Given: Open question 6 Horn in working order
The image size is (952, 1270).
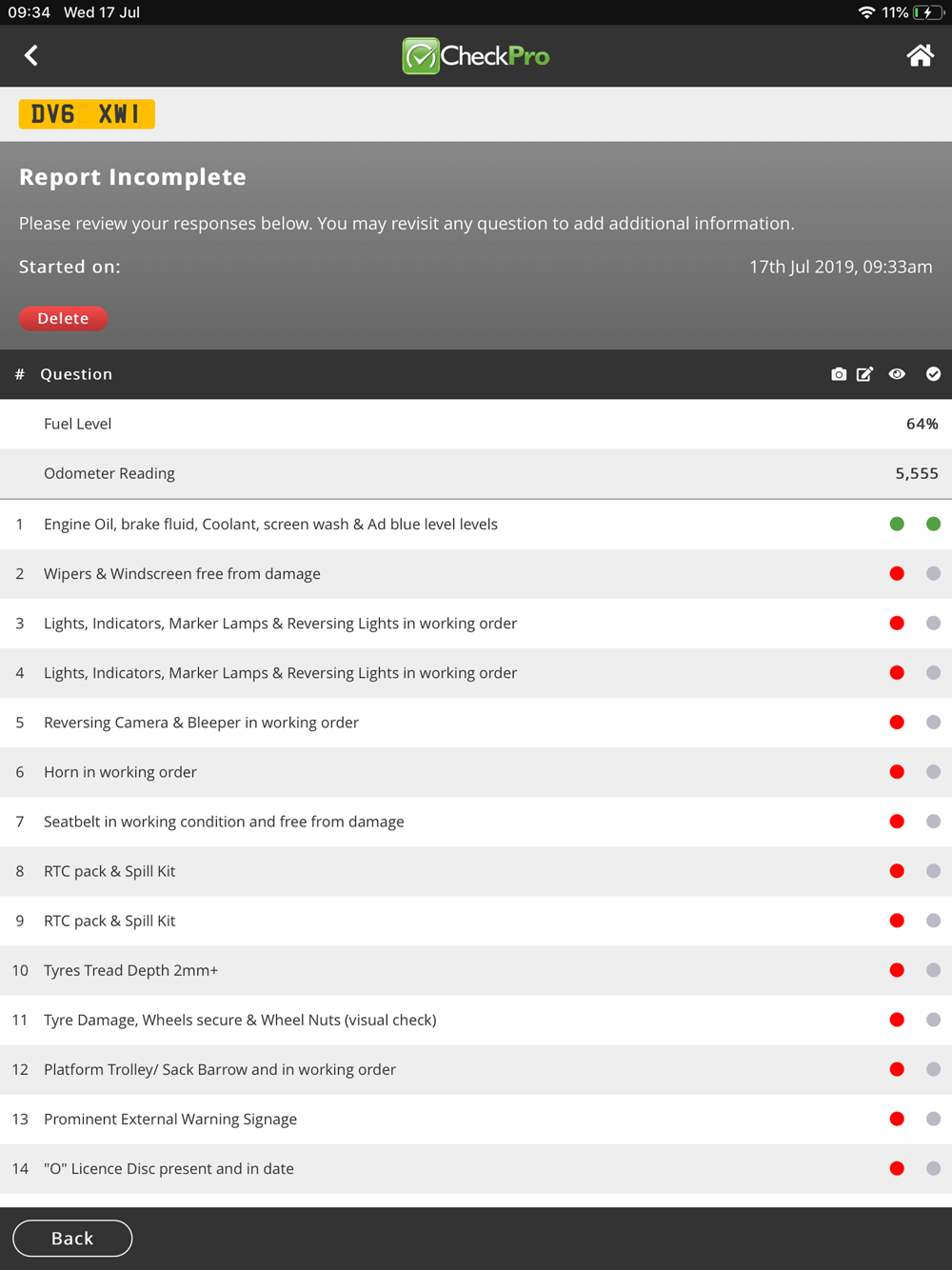Looking at the screenshot, I should click(x=476, y=771).
